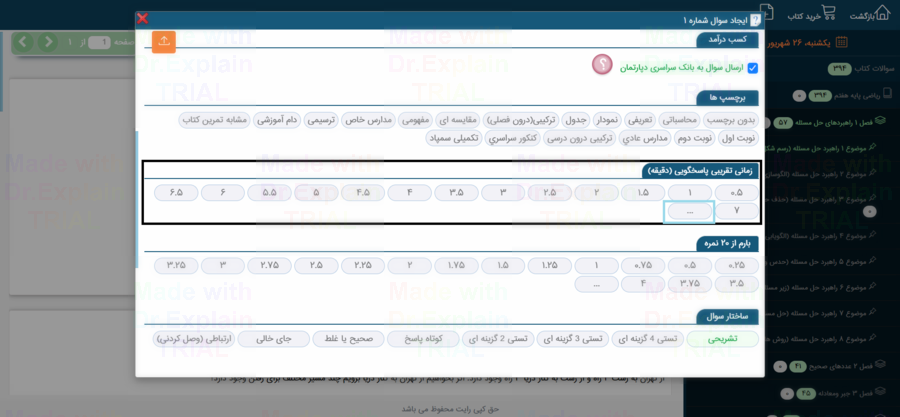Image resolution: width=900 pixels, height=417 pixels.
Task: Click the ... custom score option
Action: 596,283
